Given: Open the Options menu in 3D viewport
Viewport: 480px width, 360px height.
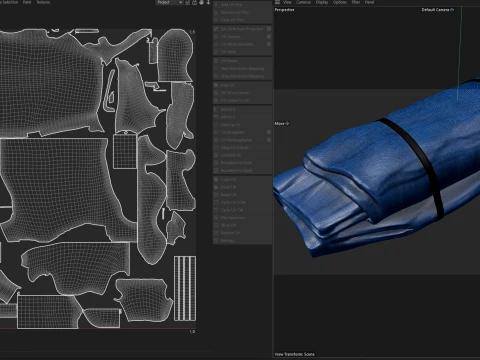Looking at the screenshot, I should tap(340, 2).
